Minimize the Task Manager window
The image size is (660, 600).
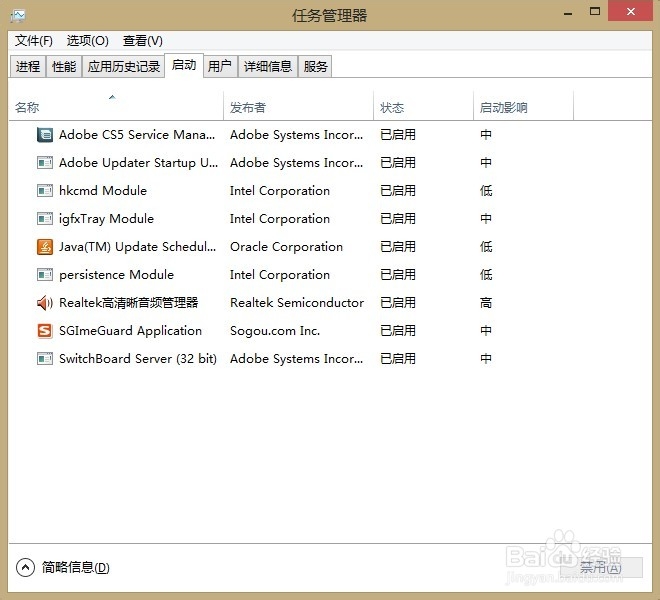click(x=568, y=13)
